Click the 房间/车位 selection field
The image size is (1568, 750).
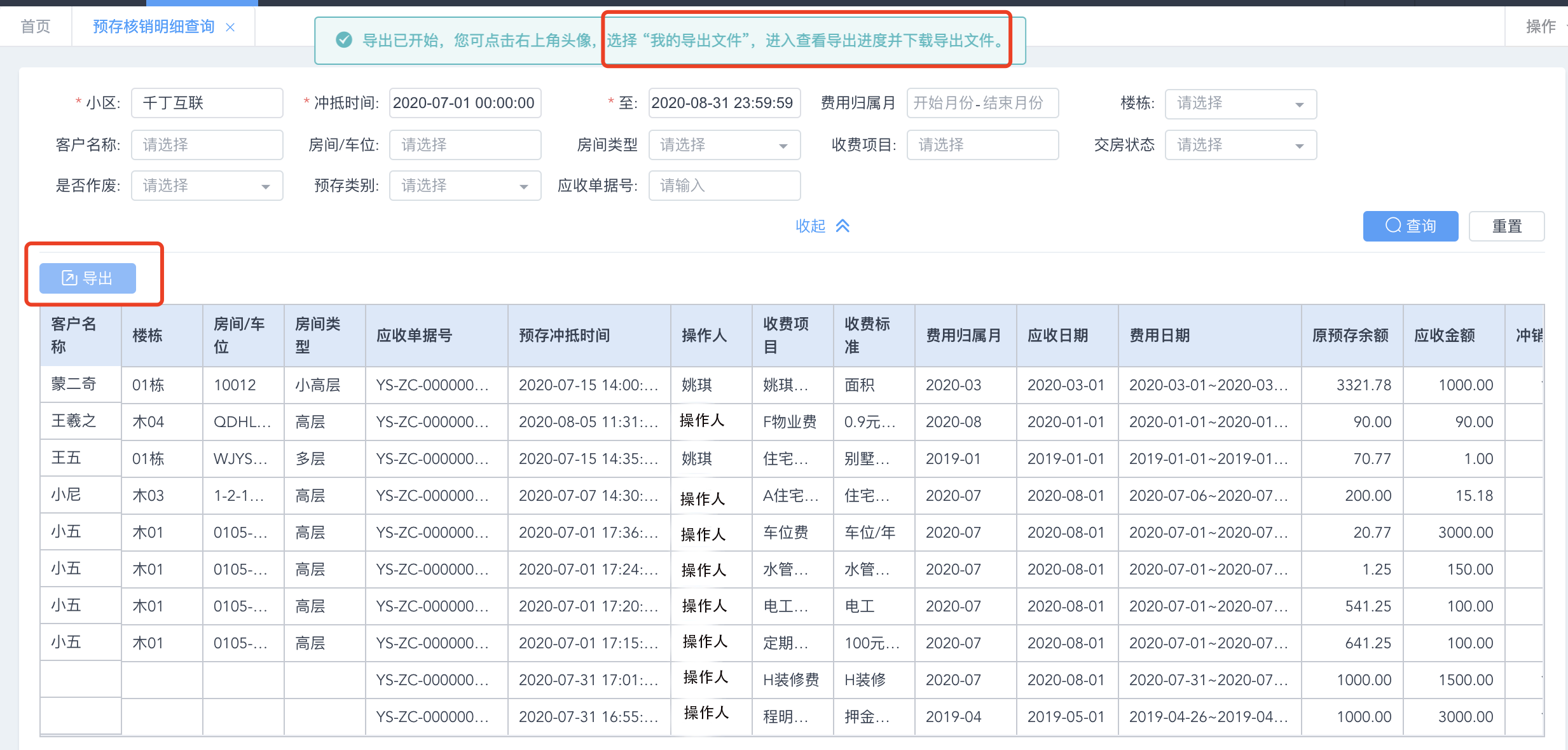[x=465, y=145]
